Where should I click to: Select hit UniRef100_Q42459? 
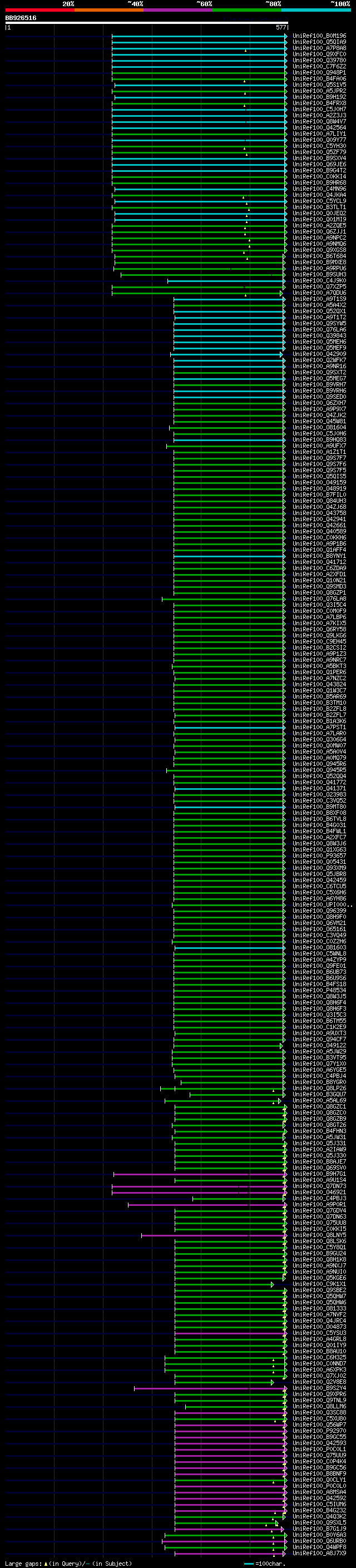point(319,880)
